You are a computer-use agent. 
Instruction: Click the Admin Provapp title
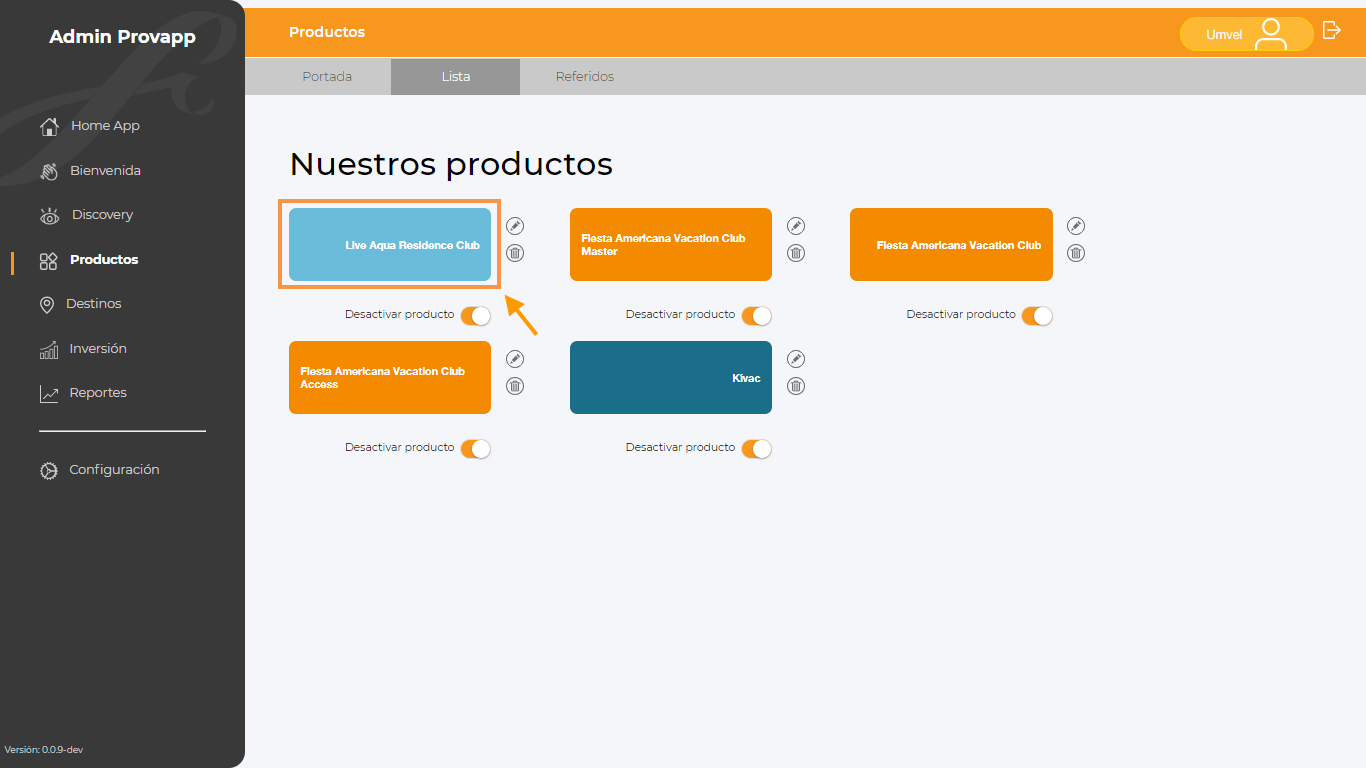(x=122, y=37)
